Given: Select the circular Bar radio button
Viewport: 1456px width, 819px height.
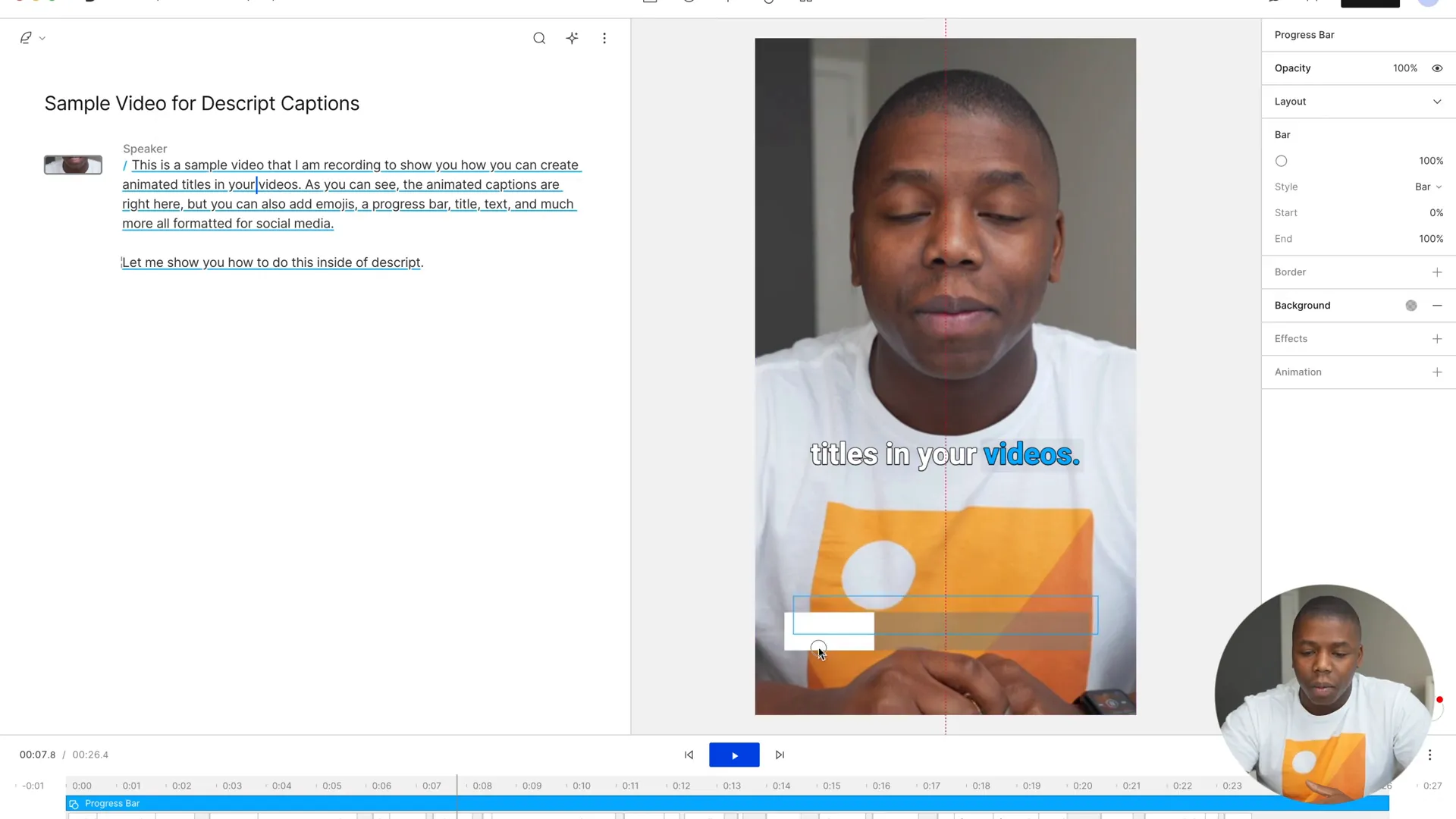Looking at the screenshot, I should [x=1281, y=161].
